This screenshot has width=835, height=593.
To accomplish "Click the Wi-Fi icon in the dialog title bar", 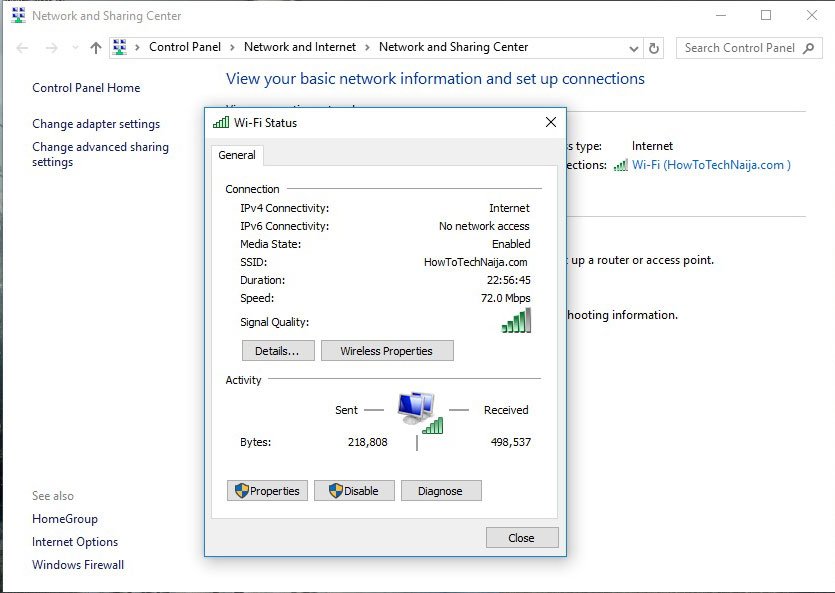I will (221, 122).
